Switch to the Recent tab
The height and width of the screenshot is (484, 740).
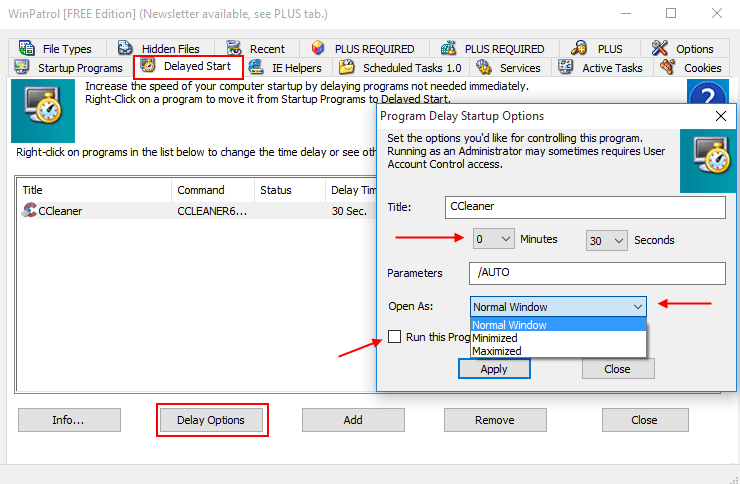tap(257, 49)
